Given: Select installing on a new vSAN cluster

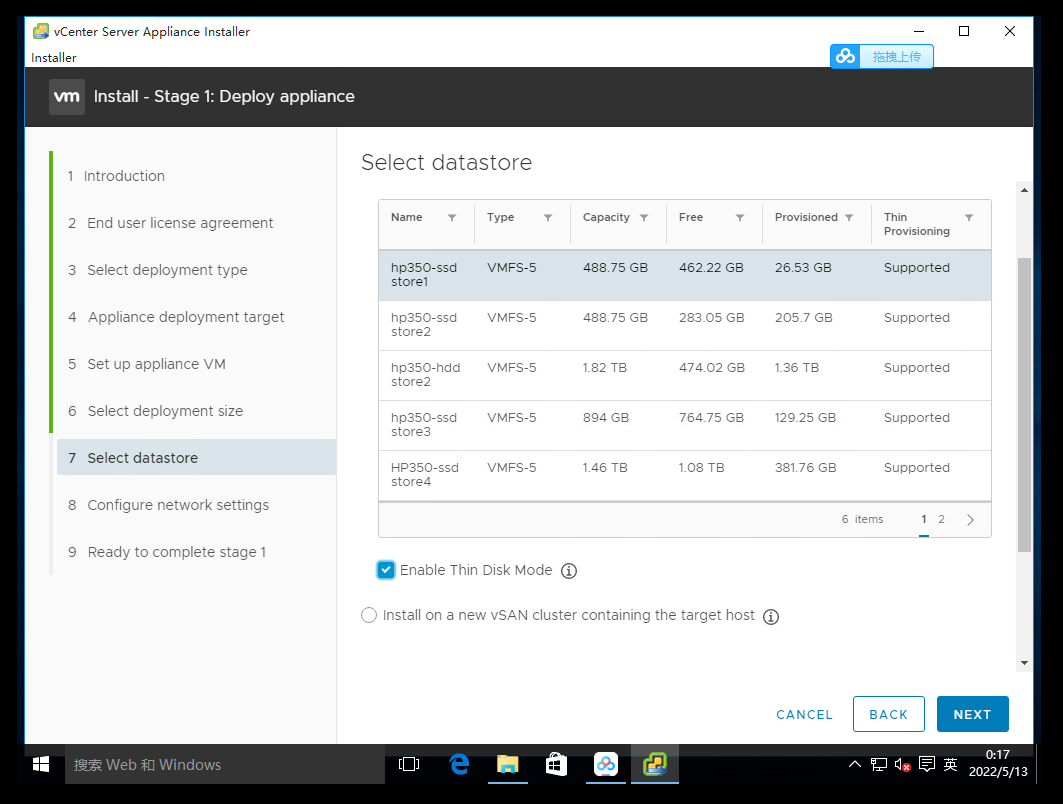Looking at the screenshot, I should click(369, 615).
